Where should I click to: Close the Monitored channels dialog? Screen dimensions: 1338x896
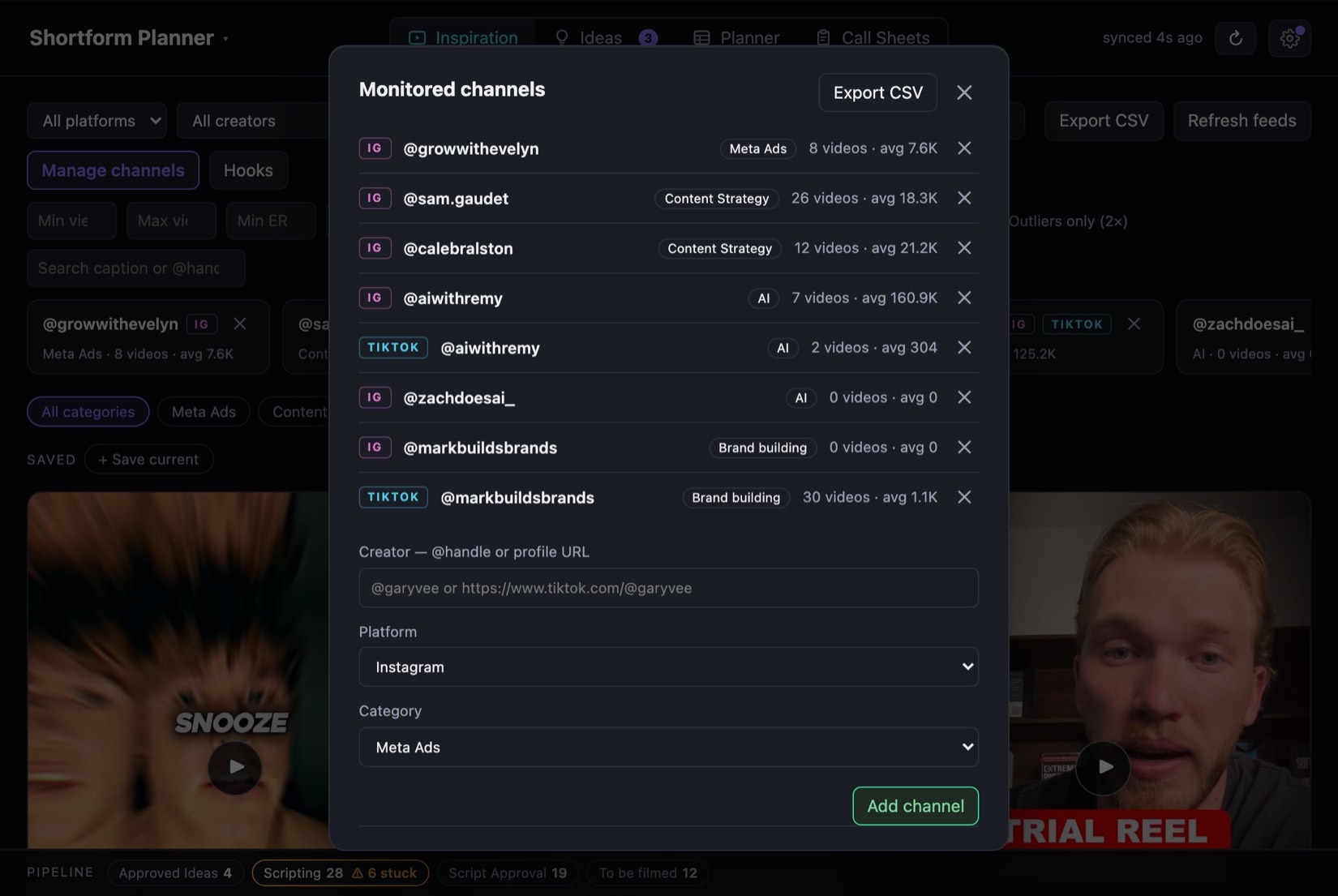[964, 92]
